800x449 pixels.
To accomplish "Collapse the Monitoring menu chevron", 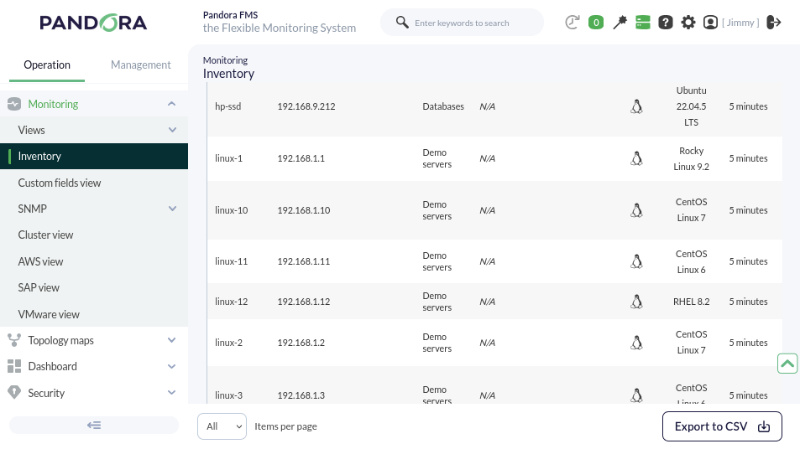I will (172, 104).
